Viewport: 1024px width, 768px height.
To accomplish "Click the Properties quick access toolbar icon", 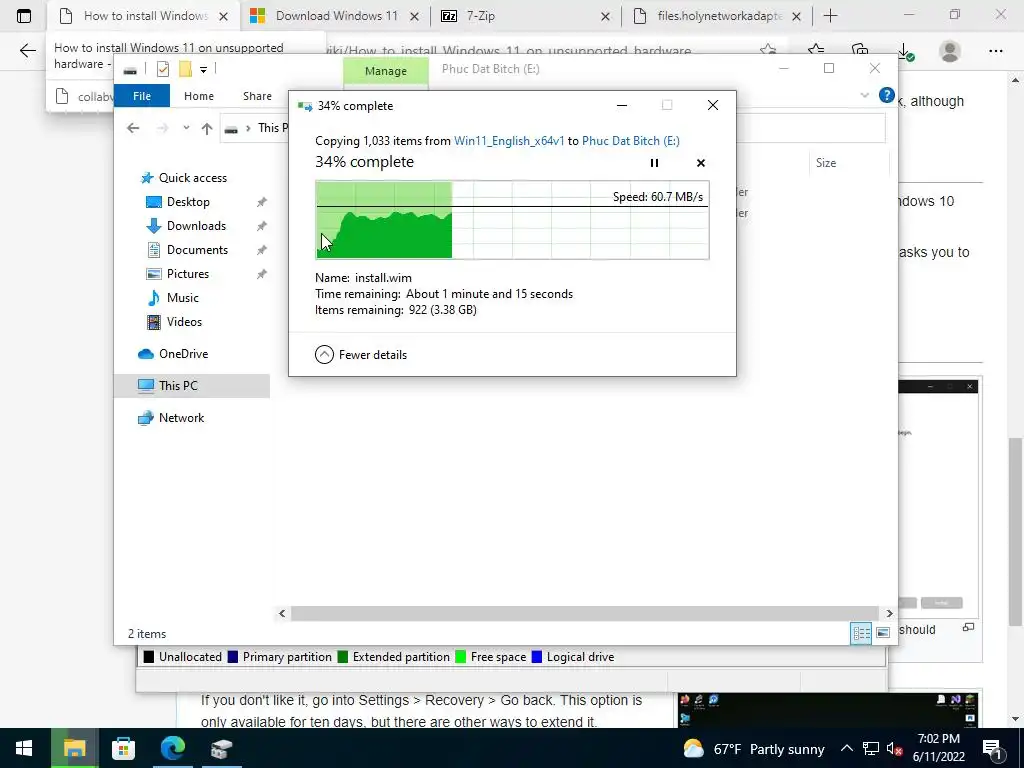I will (x=163, y=69).
